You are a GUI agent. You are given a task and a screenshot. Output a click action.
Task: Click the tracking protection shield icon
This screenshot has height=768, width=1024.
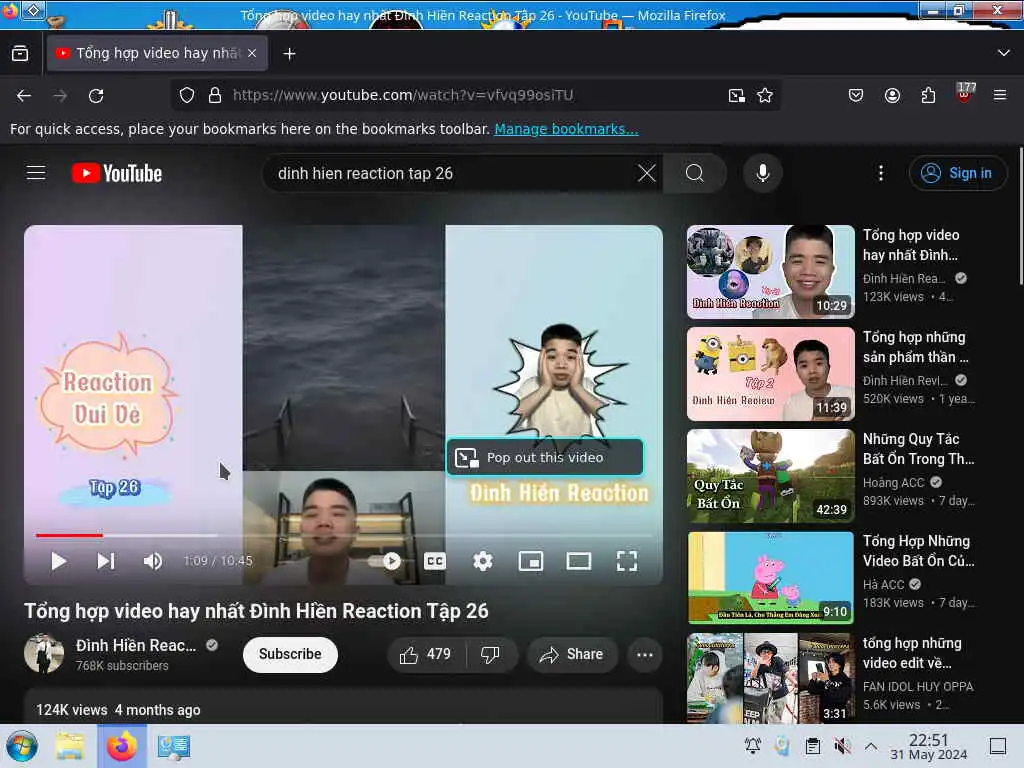187,95
